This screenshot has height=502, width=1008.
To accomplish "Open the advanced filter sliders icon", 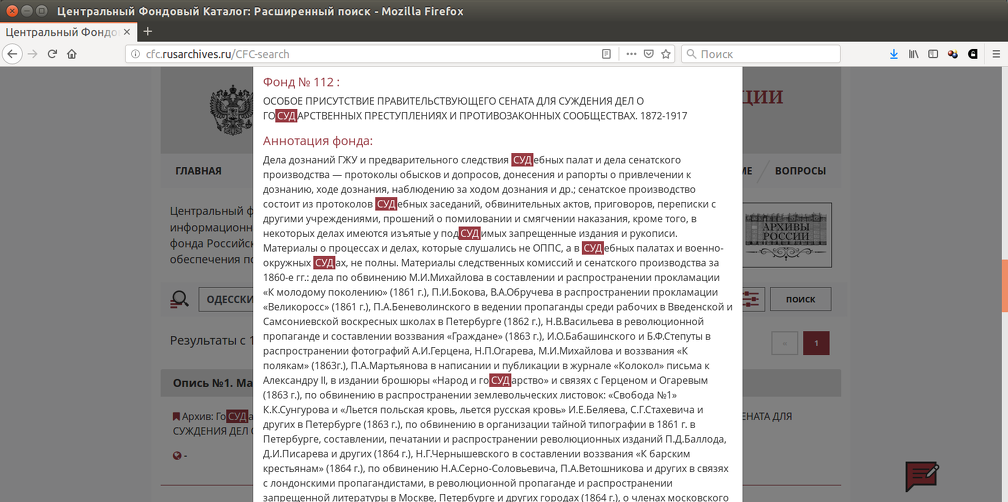I will [x=750, y=299].
